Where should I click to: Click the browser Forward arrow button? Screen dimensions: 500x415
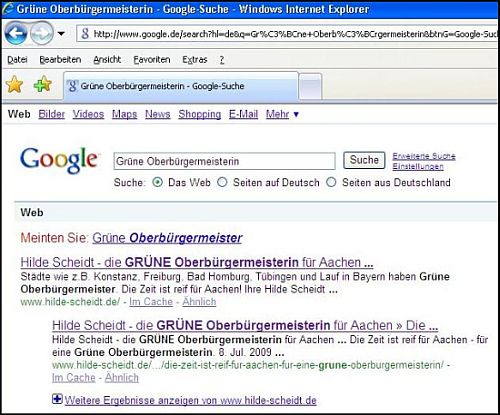(42, 33)
